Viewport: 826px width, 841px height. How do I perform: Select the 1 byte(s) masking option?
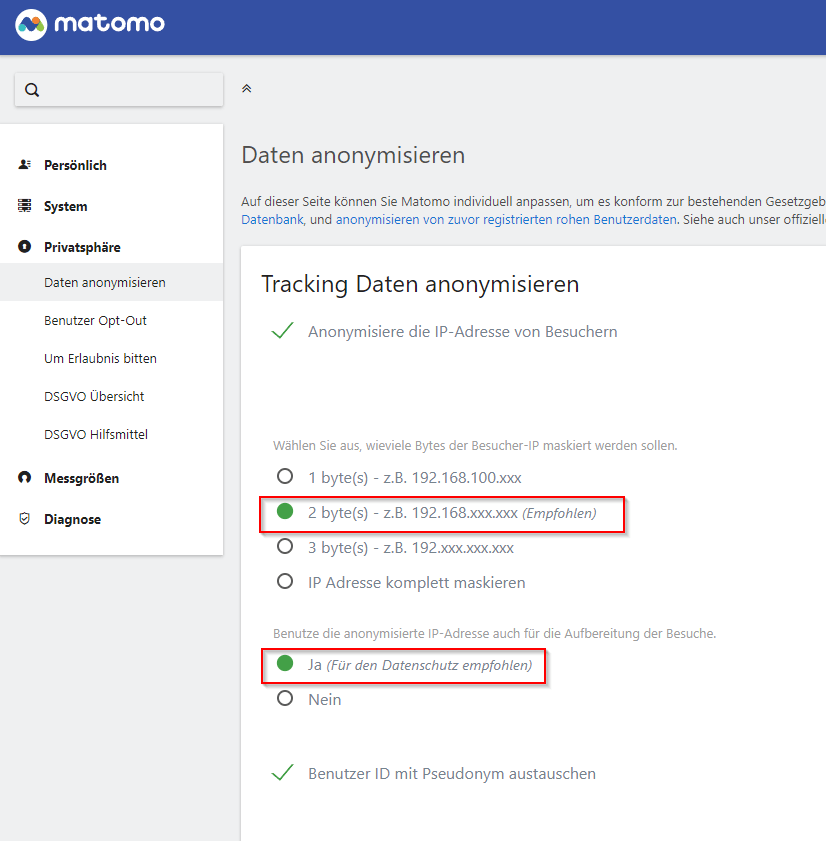click(x=285, y=477)
